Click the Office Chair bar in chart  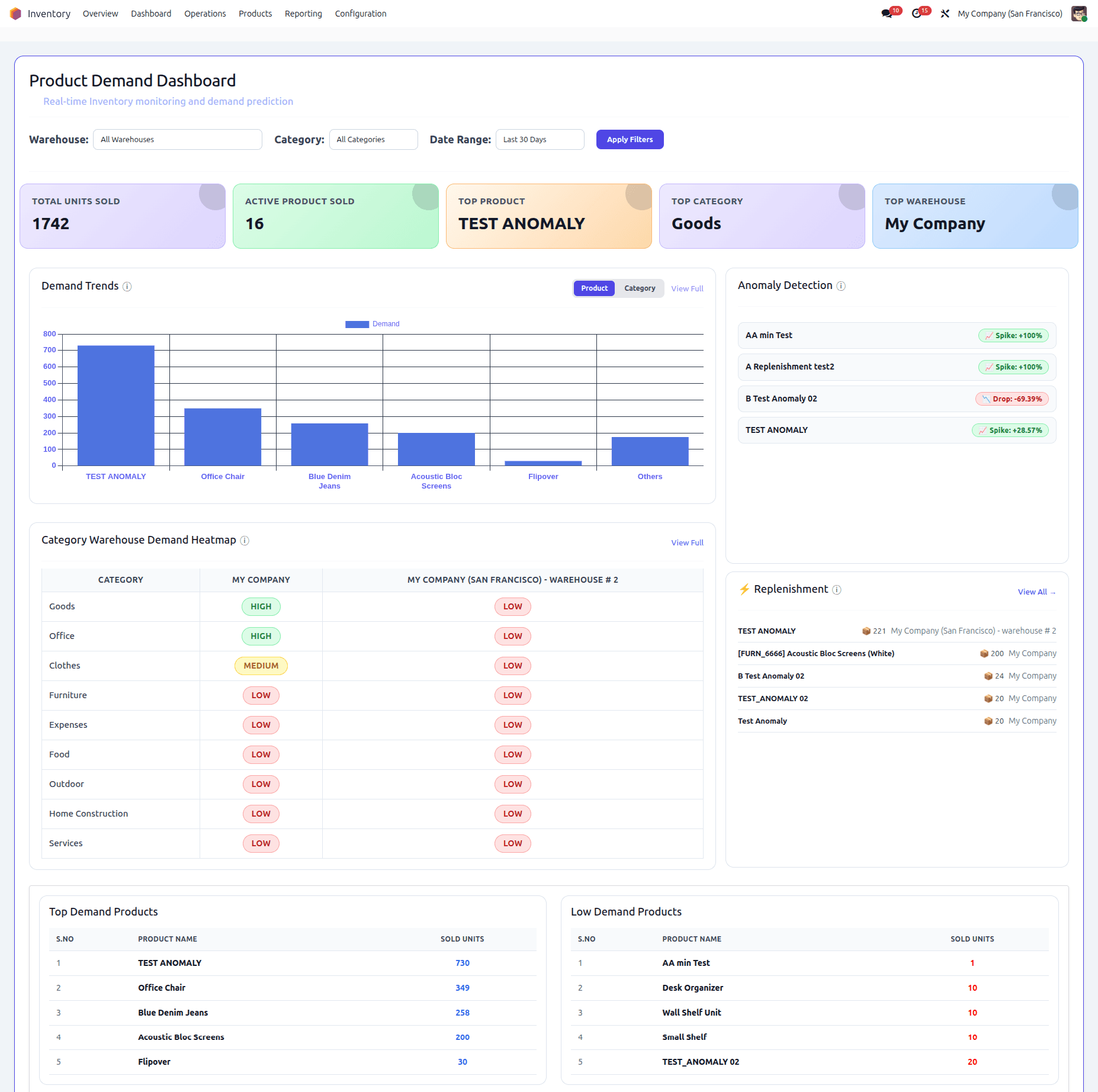click(223, 437)
